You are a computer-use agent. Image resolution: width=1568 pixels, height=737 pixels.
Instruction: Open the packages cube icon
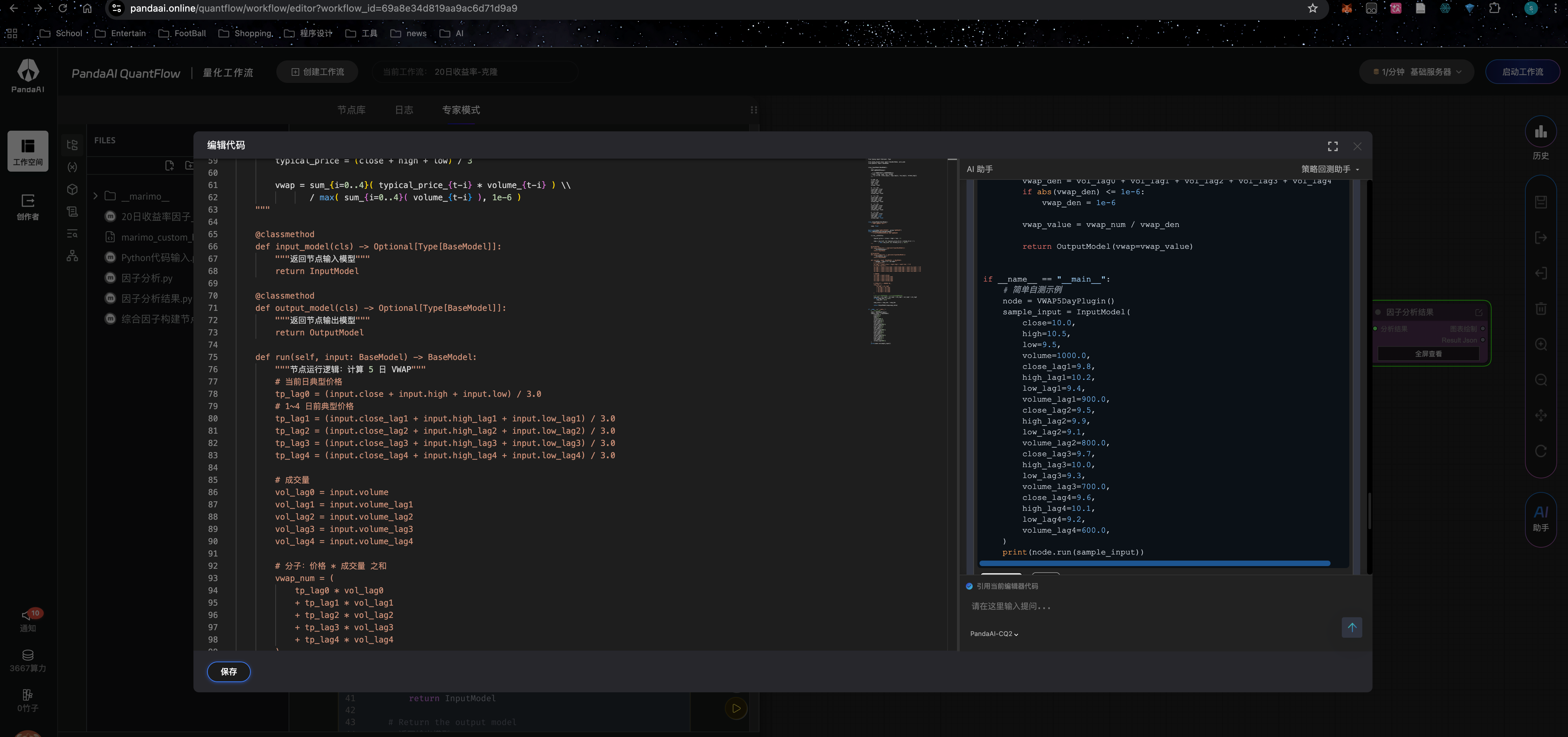(72, 189)
